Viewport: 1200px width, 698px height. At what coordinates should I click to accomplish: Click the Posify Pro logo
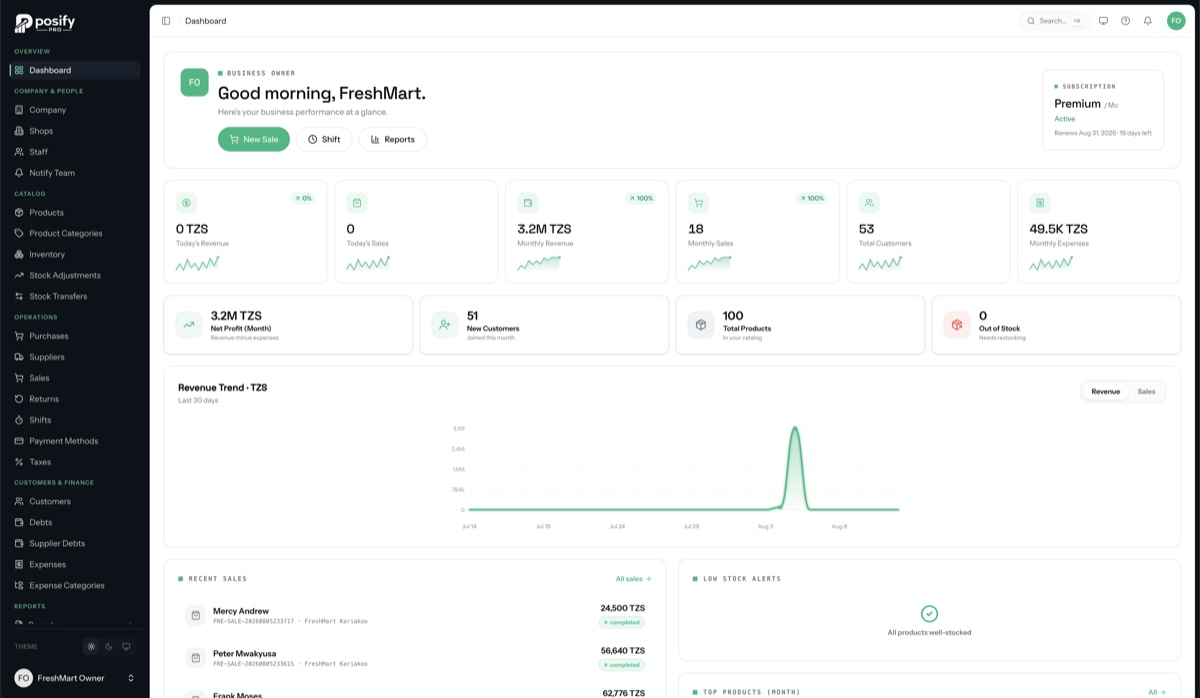(45, 24)
